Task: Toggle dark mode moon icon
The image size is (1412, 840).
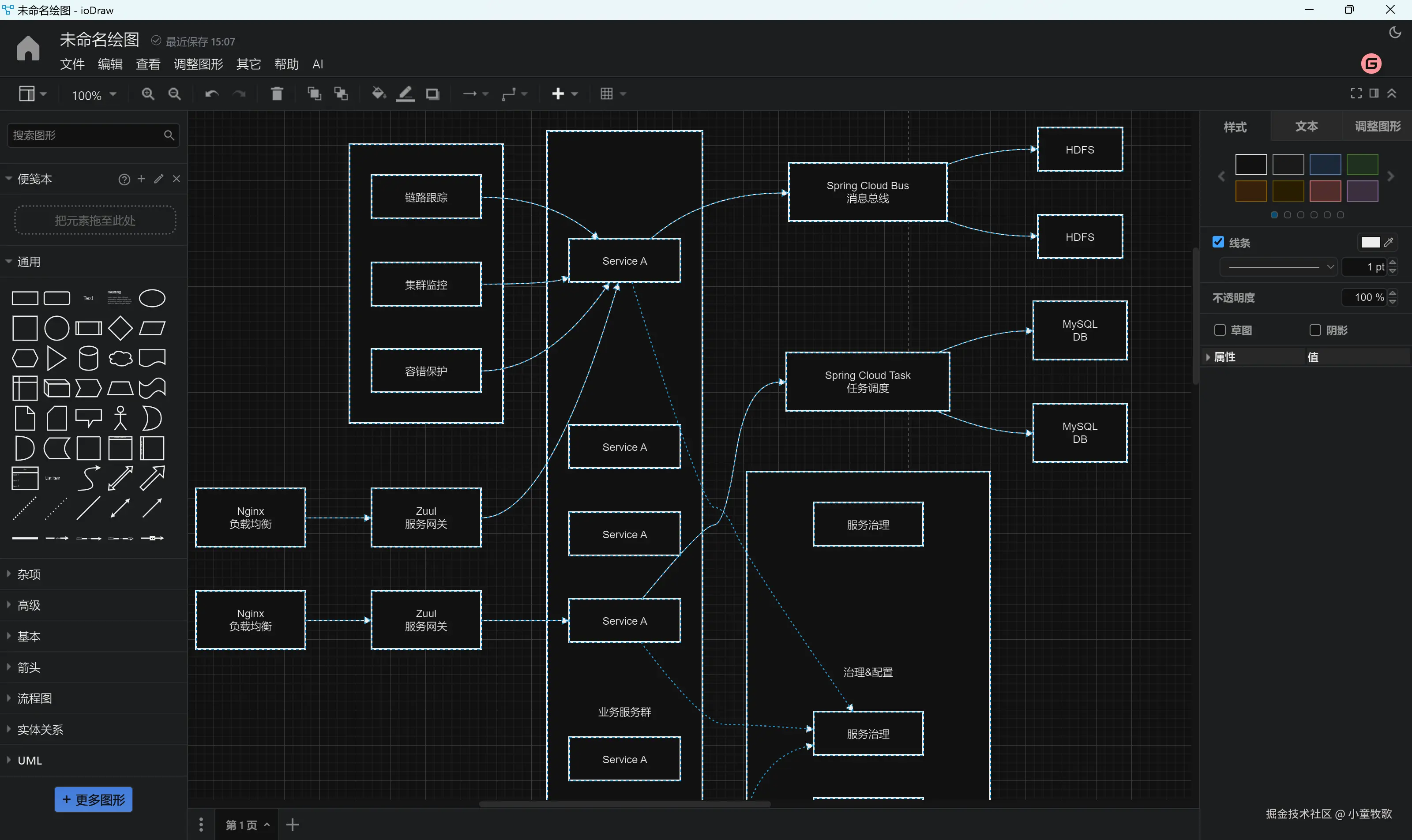Action: click(1395, 33)
